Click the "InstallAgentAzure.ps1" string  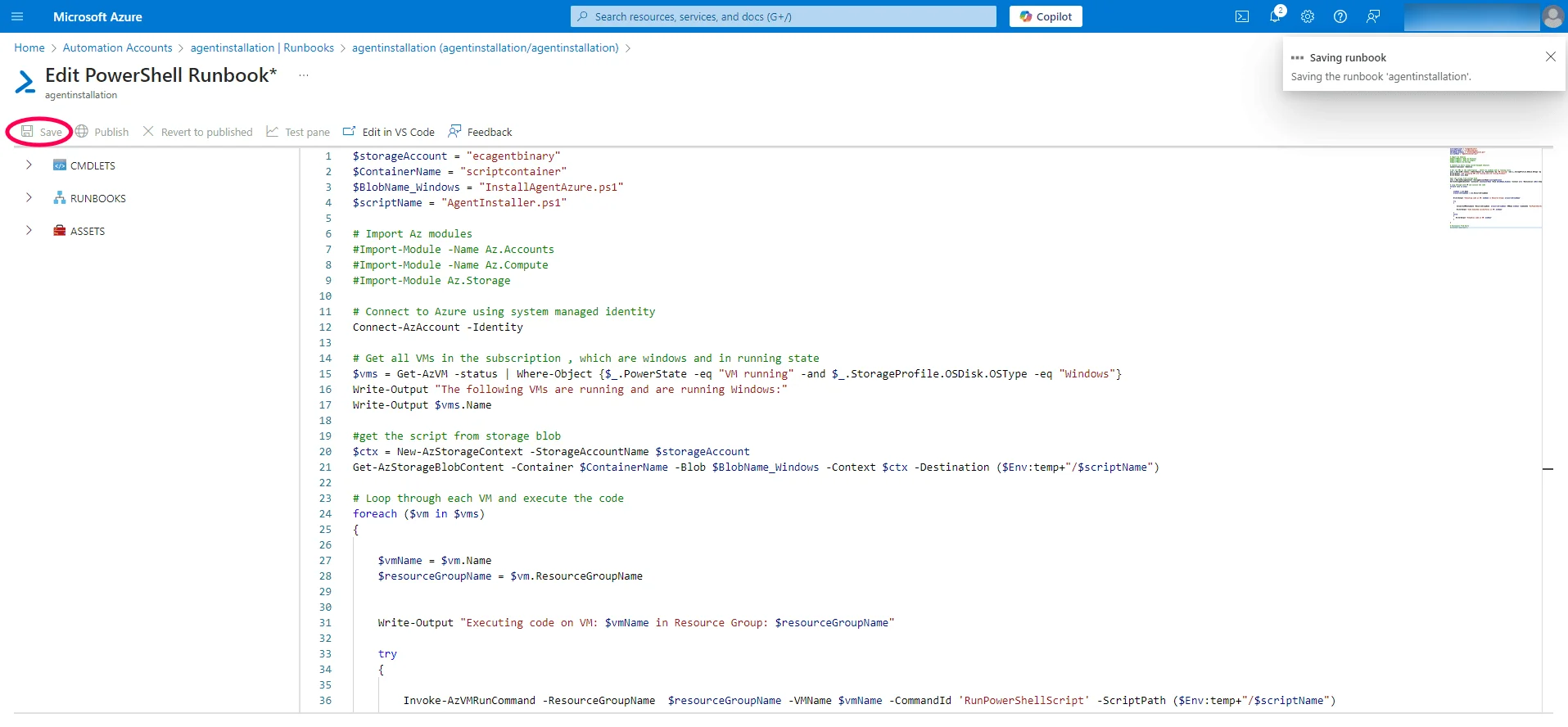click(x=551, y=187)
